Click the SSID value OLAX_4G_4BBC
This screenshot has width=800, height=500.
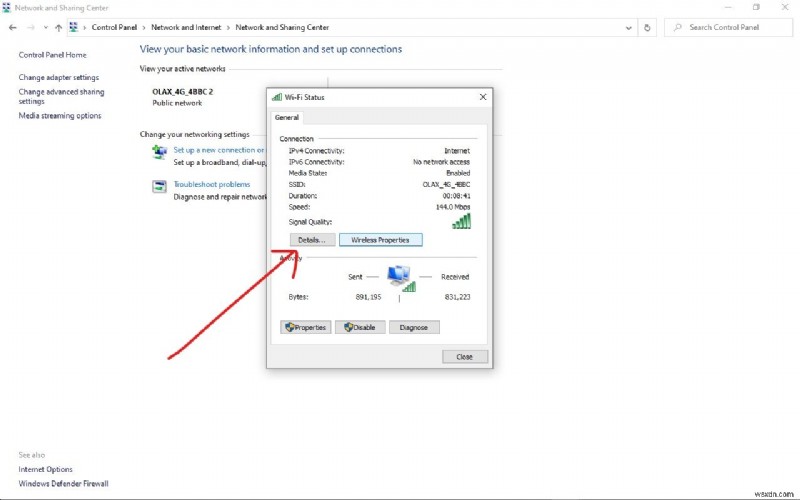pos(446,184)
